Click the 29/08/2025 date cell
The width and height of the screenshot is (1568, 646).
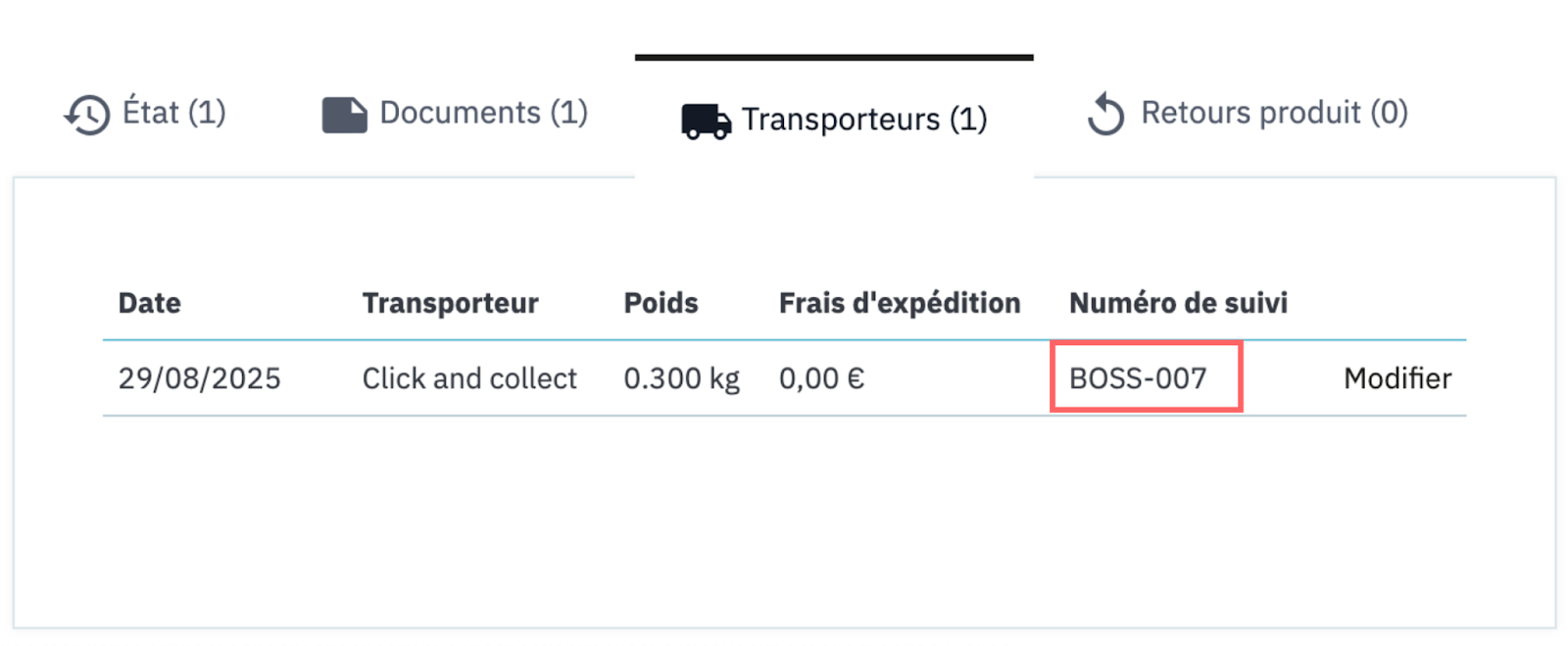pos(199,378)
